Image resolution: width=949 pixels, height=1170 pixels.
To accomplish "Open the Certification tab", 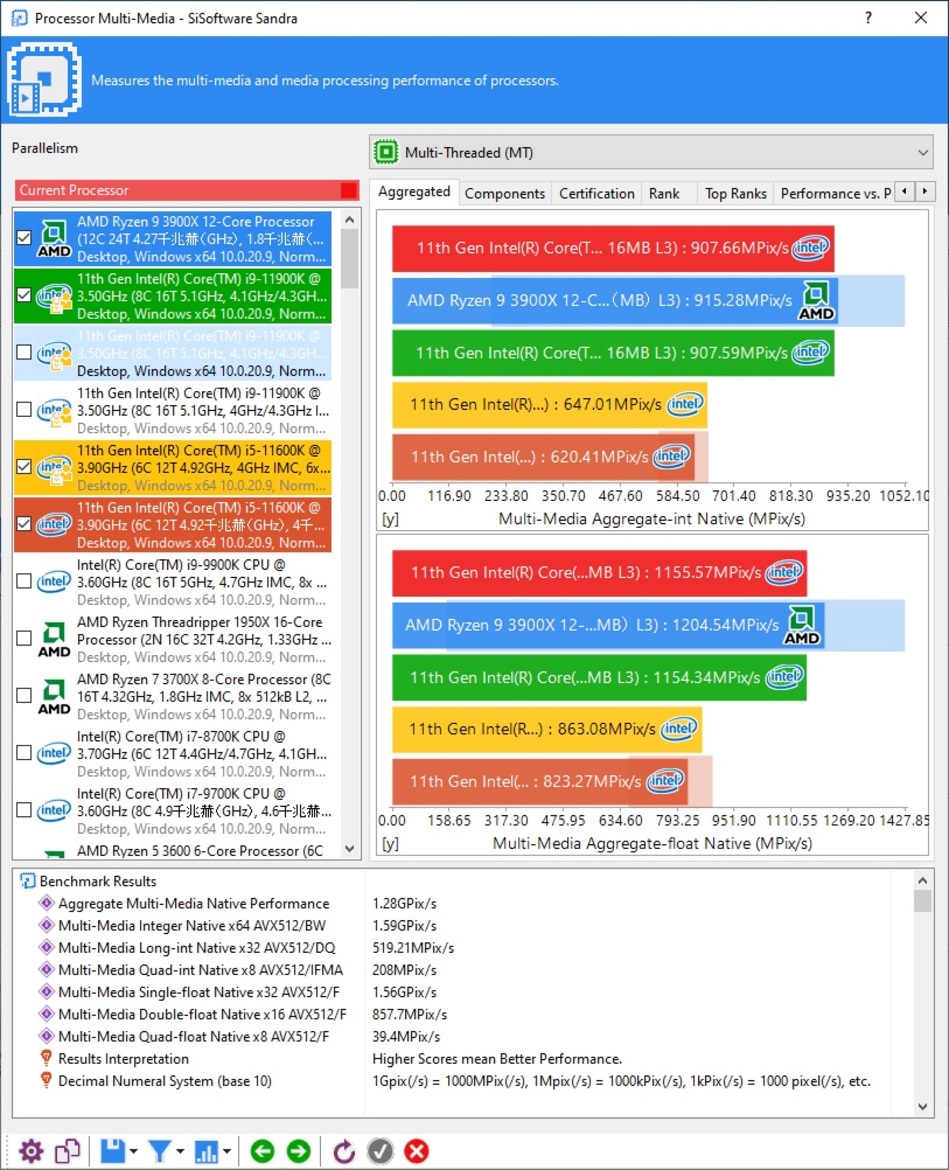I will [597, 193].
